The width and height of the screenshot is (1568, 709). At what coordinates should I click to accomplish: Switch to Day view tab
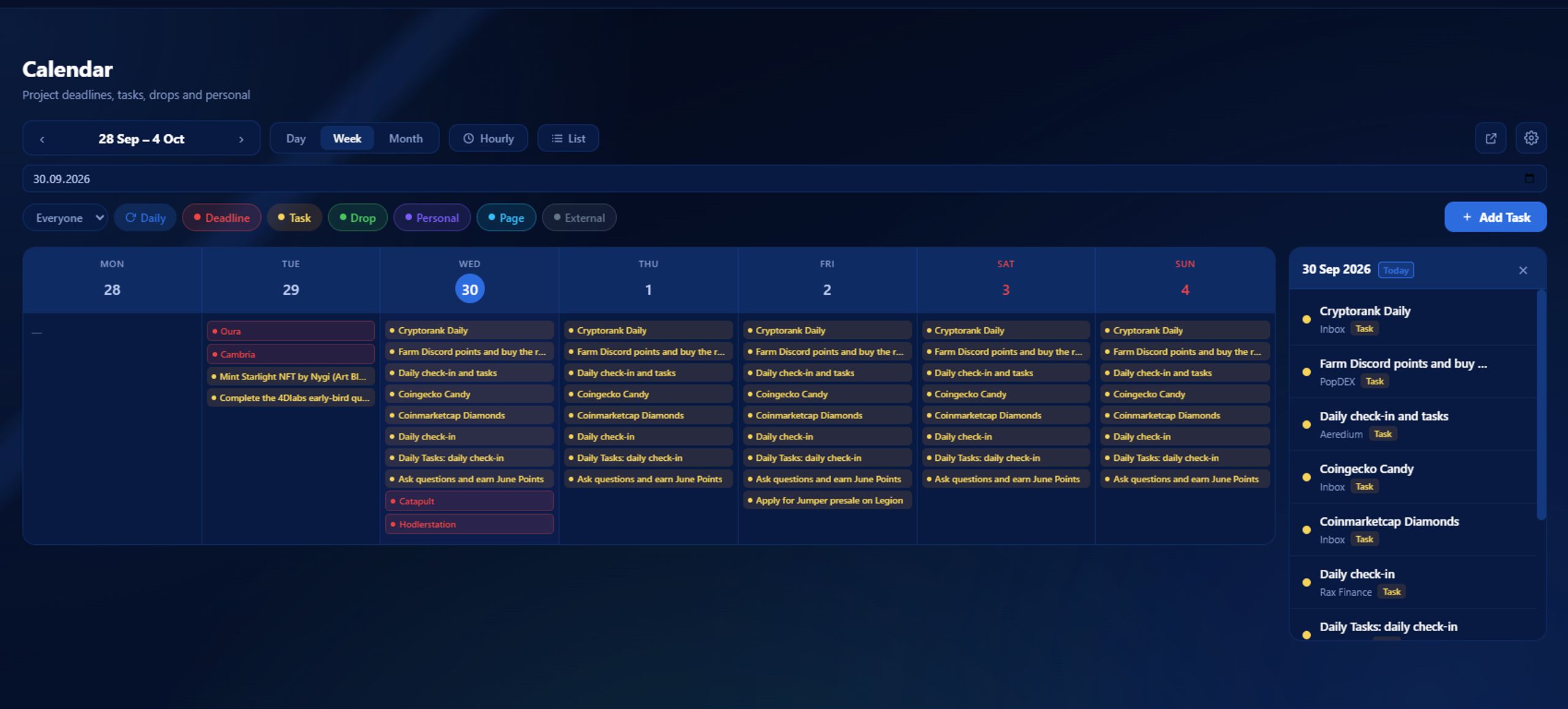(x=296, y=138)
